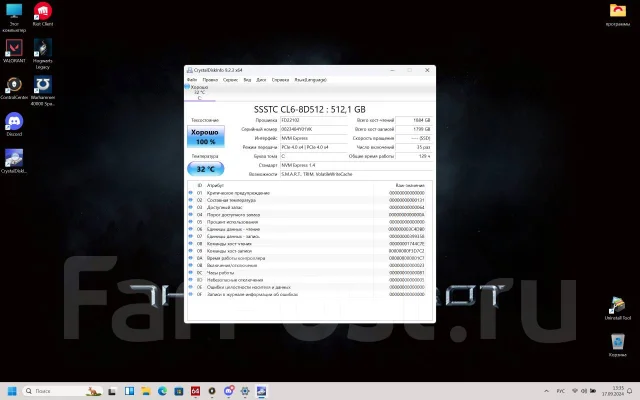Image resolution: width=640 pixels, height=400 pixels.
Task: Select the 05 Процент использования row
Action: pos(309,222)
